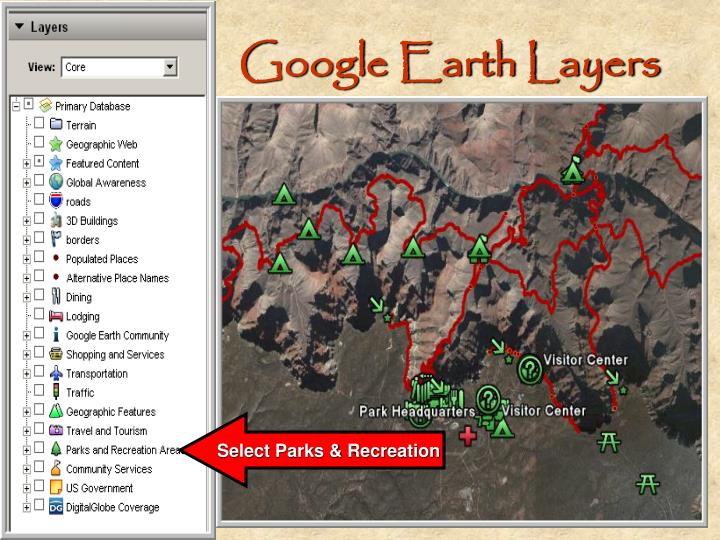Image resolution: width=720 pixels, height=540 pixels.
Task: Click the Google Earth Community label
Action: (x=118, y=335)
